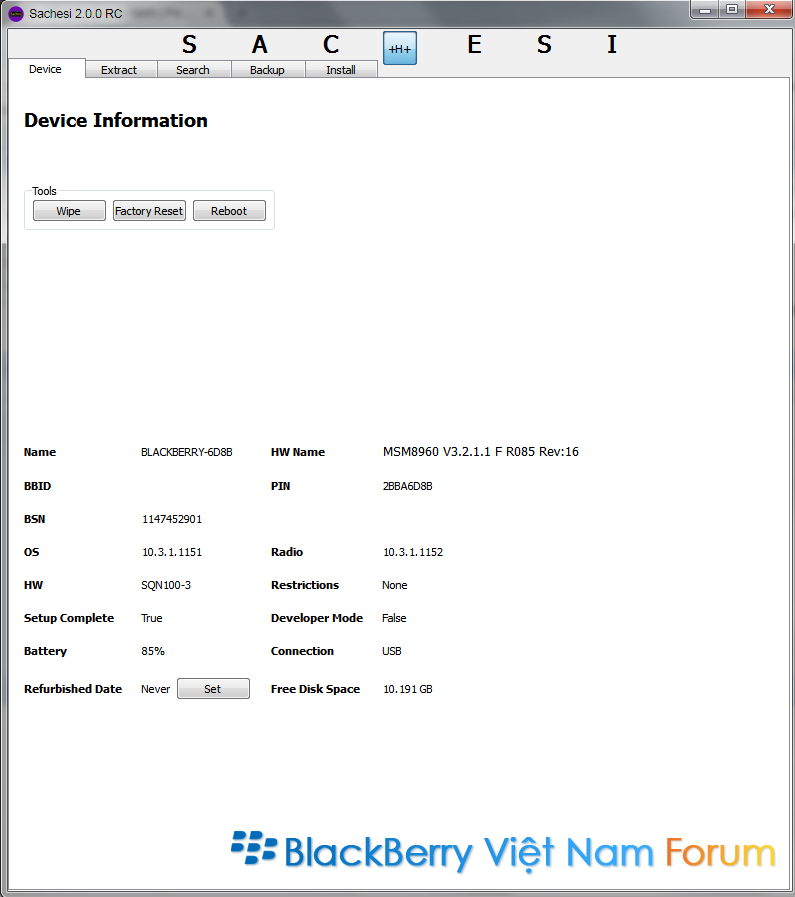Click the Free Disk Space value 10.191 GB
Image resolution: width=795 pixels, height=897 pixels.
pyautogui.click(x=408, y=689)
